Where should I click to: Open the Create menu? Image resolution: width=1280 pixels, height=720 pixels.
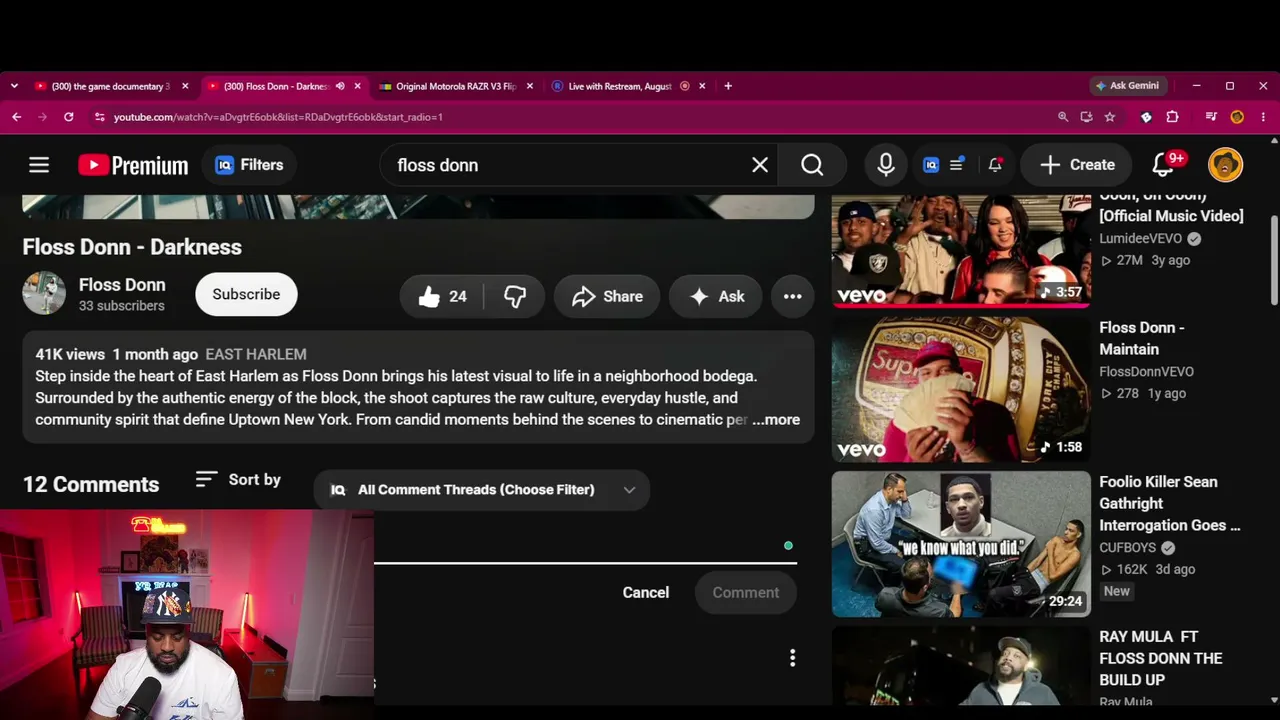click(x=1077, y=165)
